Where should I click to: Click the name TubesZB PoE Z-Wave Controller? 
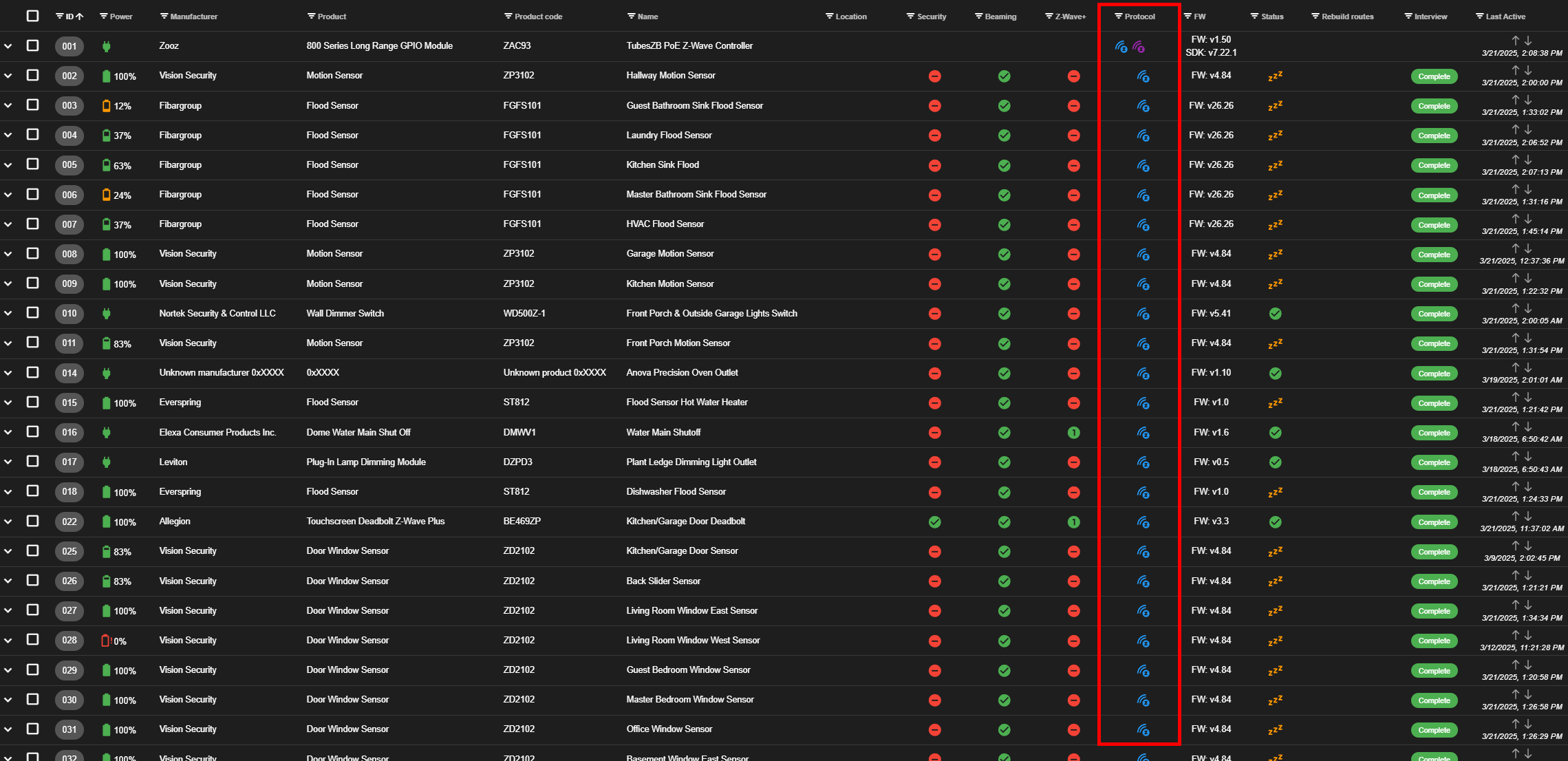(x=689, y=46)
